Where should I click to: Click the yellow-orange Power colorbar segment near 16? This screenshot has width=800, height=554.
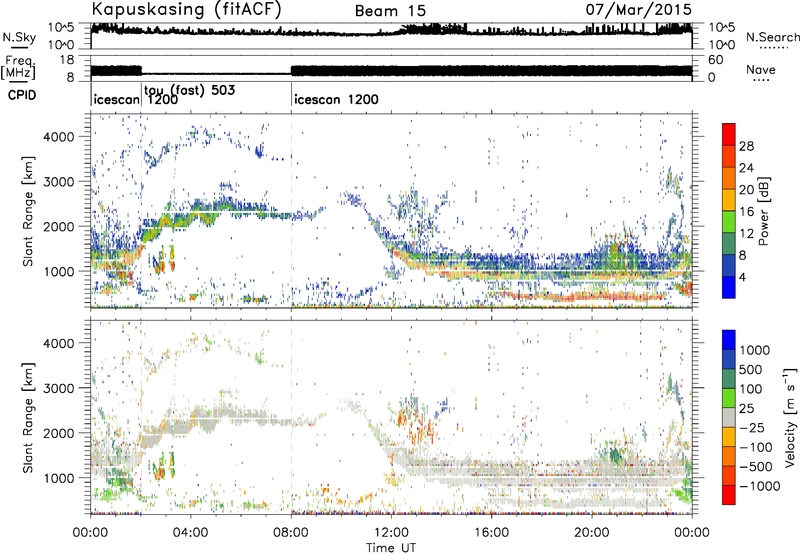[x=729, y=200]
